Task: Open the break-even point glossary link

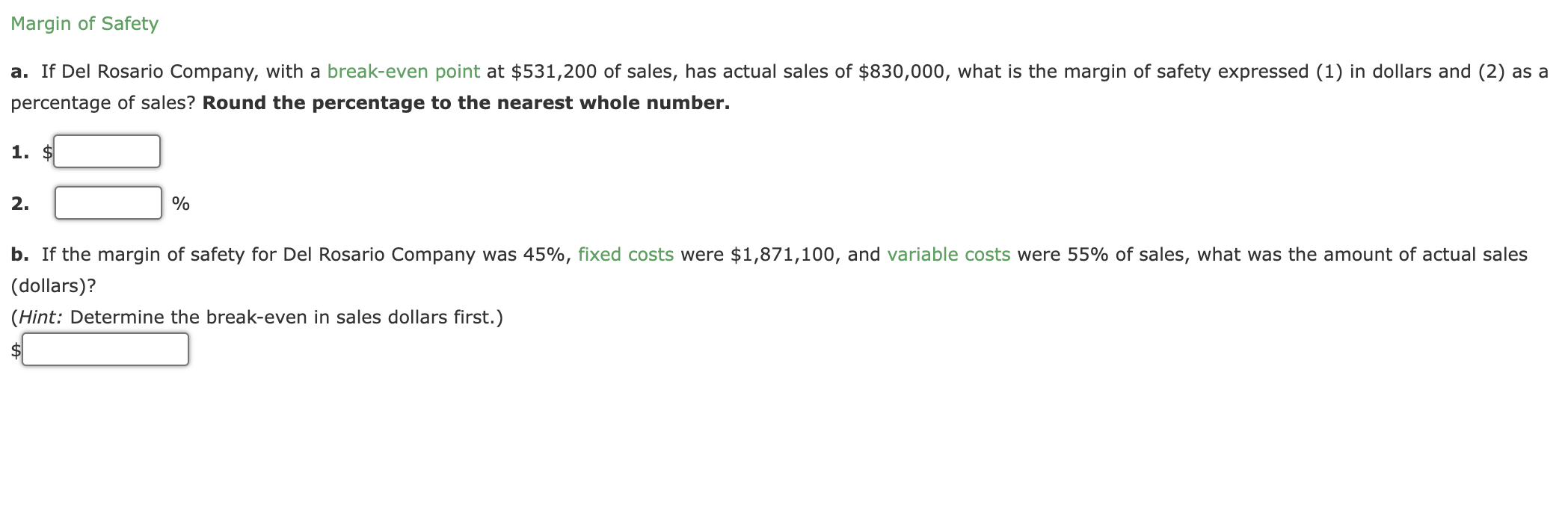Action: (404, 72)
